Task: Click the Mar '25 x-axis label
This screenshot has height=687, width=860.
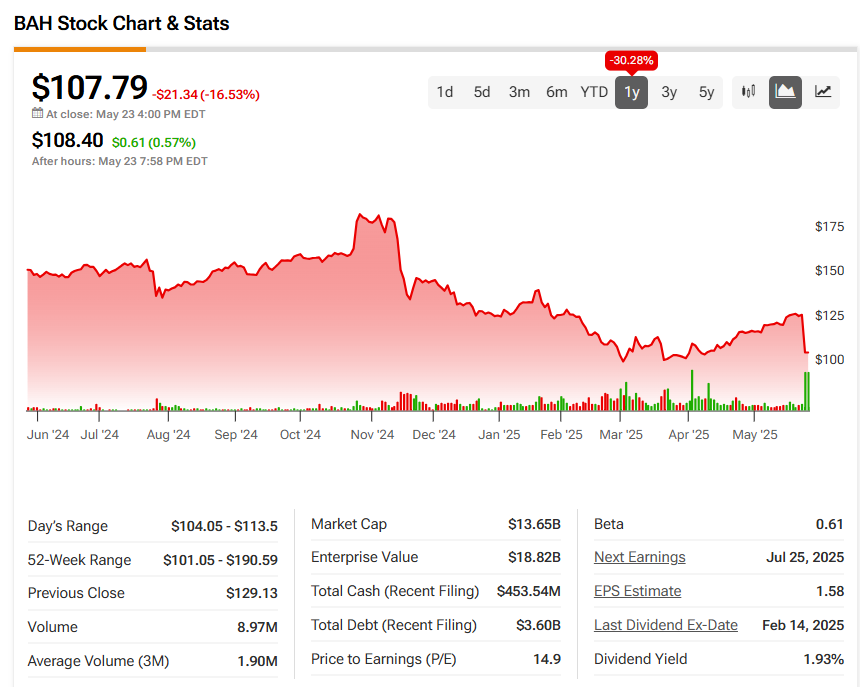Action: [x=621, y=435]
